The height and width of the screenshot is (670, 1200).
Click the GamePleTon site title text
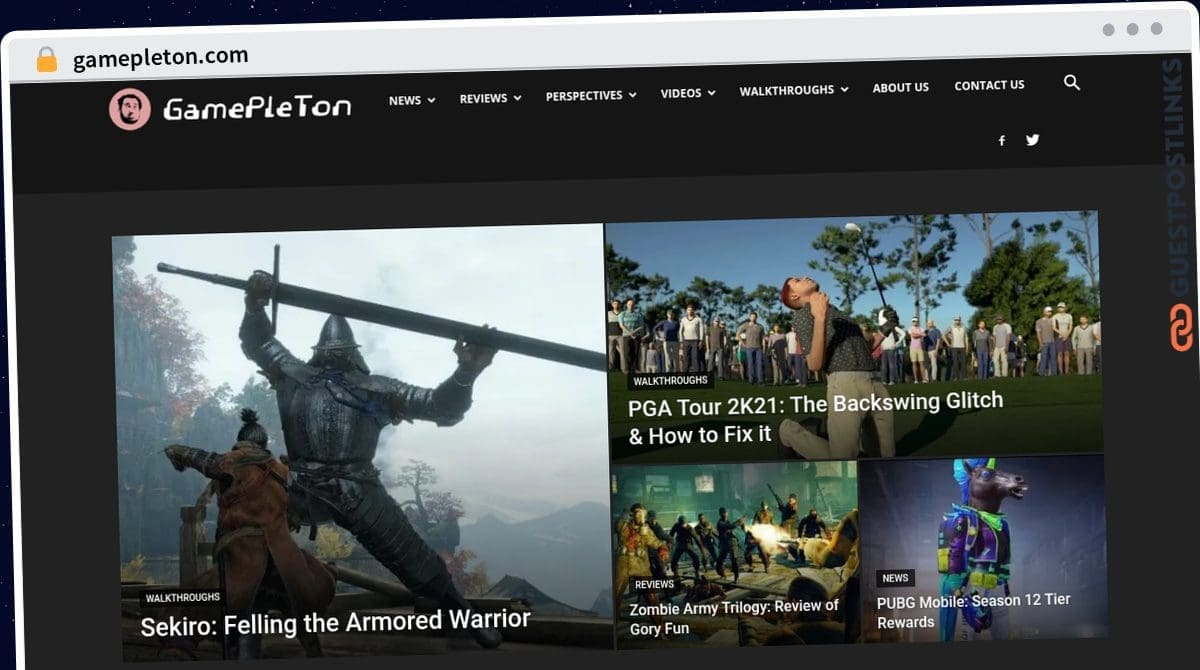click(x=257, y=107)
